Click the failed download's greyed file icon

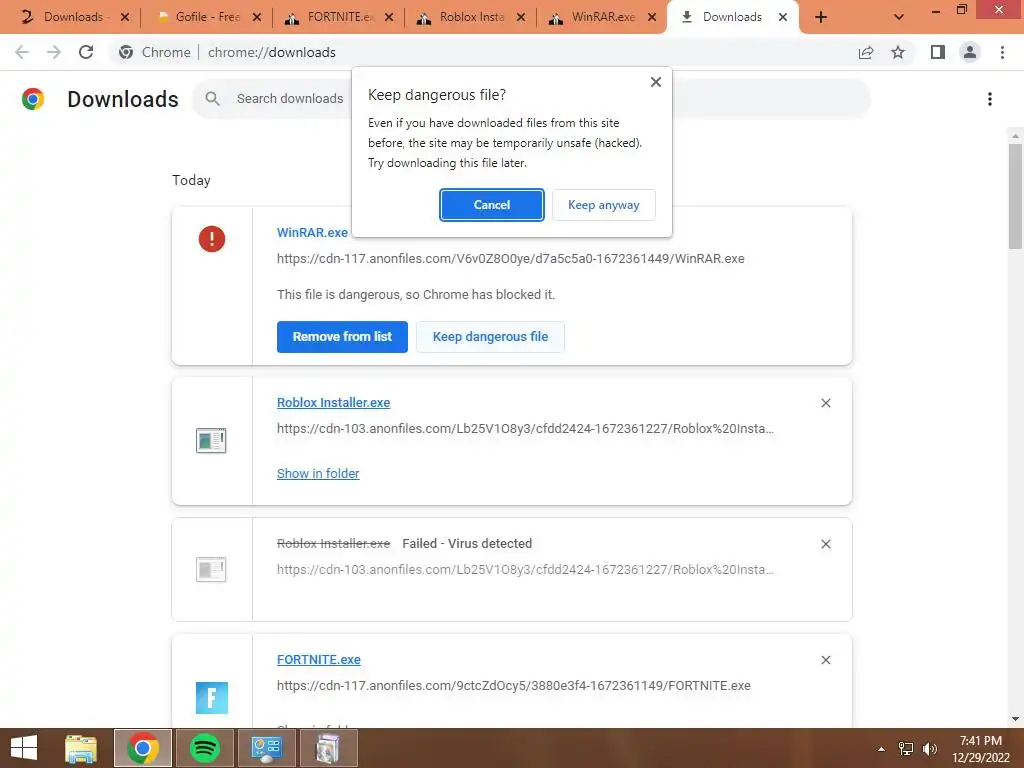[x=211, y=569]
